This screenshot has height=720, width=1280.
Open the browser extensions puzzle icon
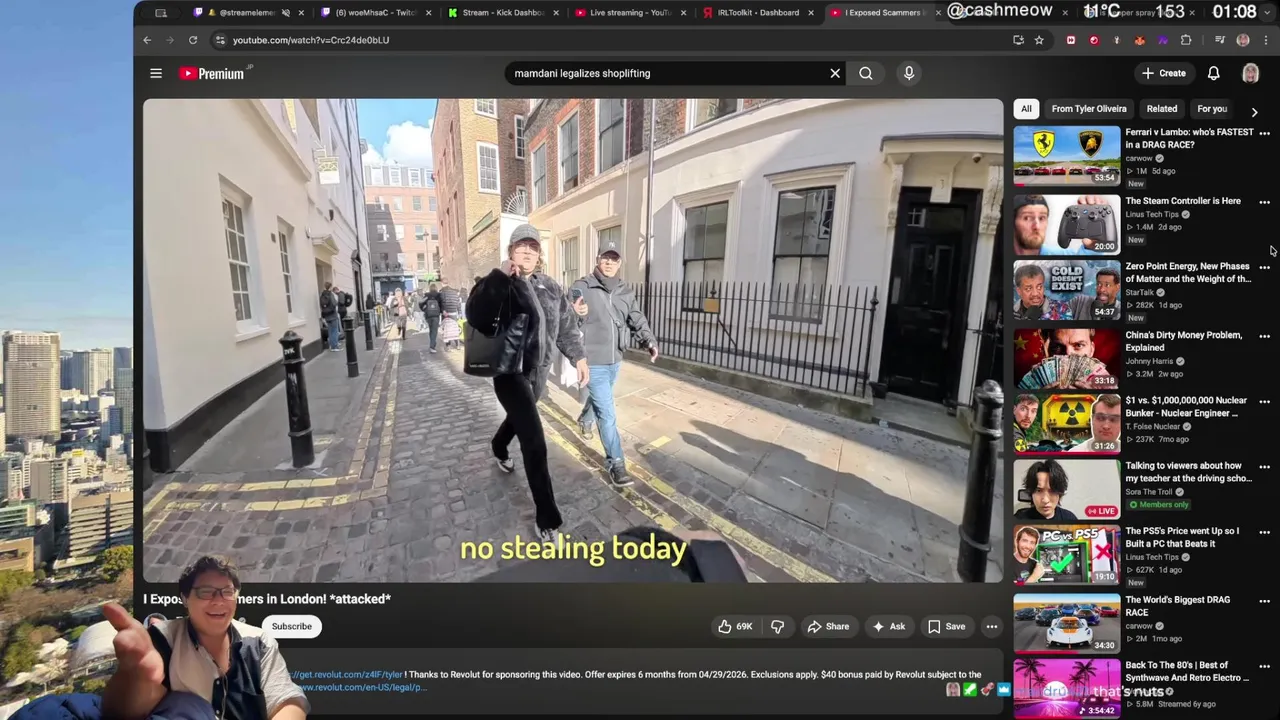click(x=1186, y=40)
